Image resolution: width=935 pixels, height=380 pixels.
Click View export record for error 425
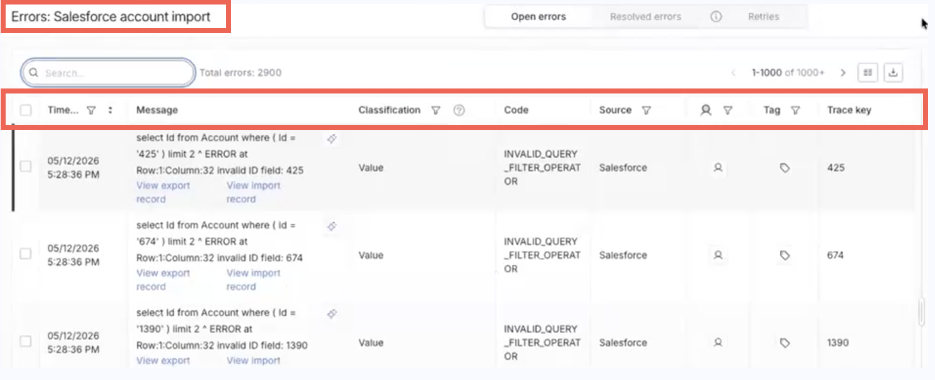coord(163,192)
